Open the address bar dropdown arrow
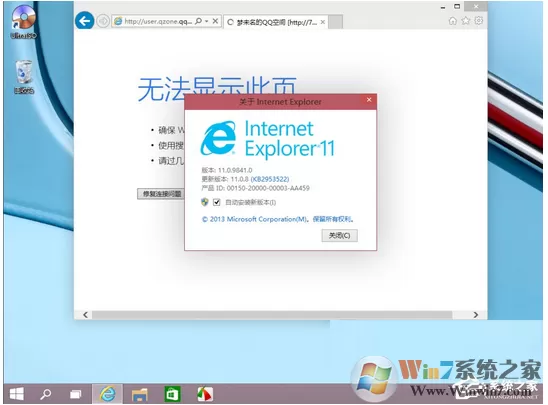Viewport: 548px width, 405px height. pos(207,21)
